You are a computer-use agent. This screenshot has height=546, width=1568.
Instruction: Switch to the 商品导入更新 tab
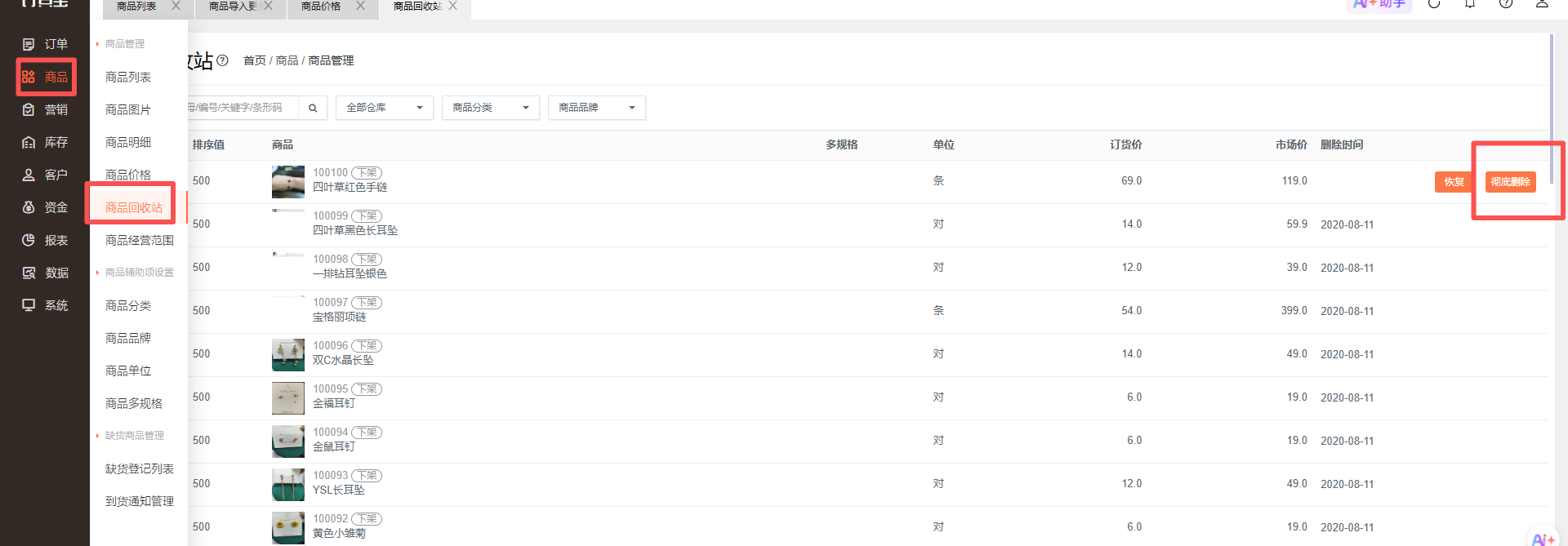233,7
